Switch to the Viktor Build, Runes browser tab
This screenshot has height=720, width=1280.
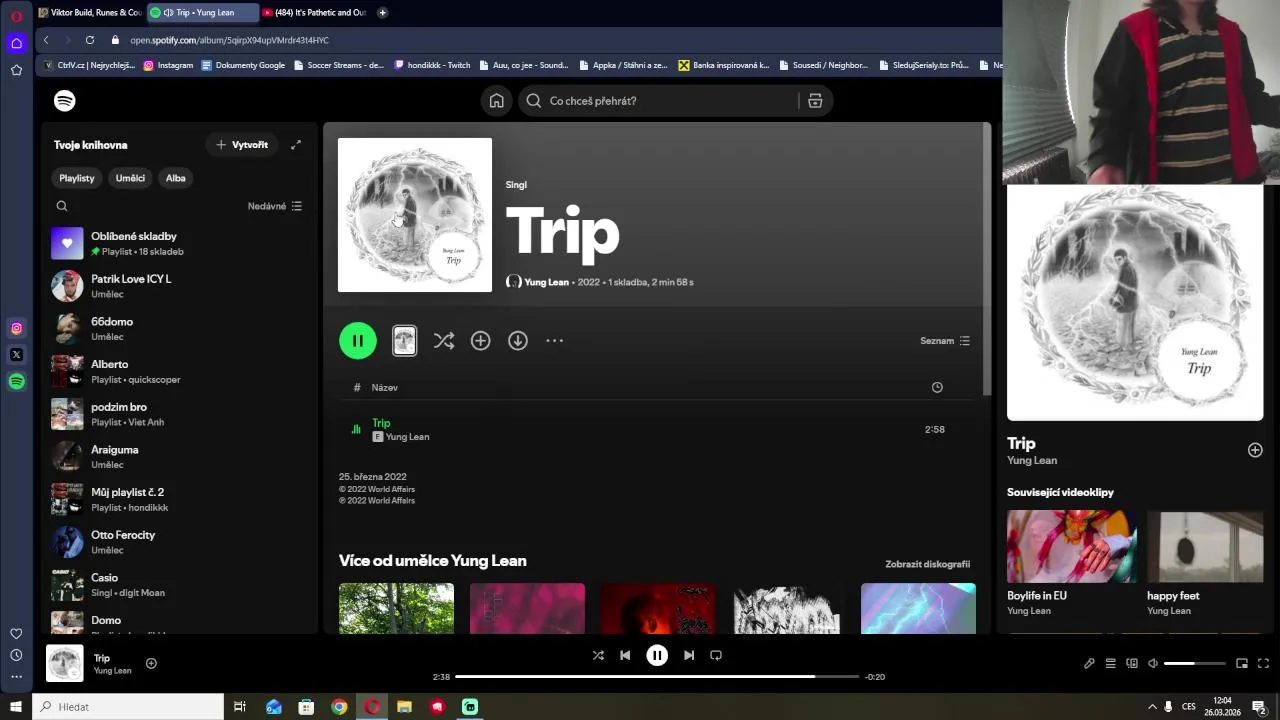[x=90, y=12]
